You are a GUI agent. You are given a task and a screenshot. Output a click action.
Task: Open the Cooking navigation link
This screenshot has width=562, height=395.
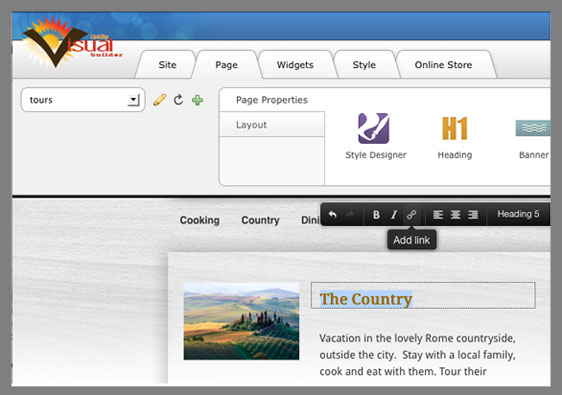(200, 220)
